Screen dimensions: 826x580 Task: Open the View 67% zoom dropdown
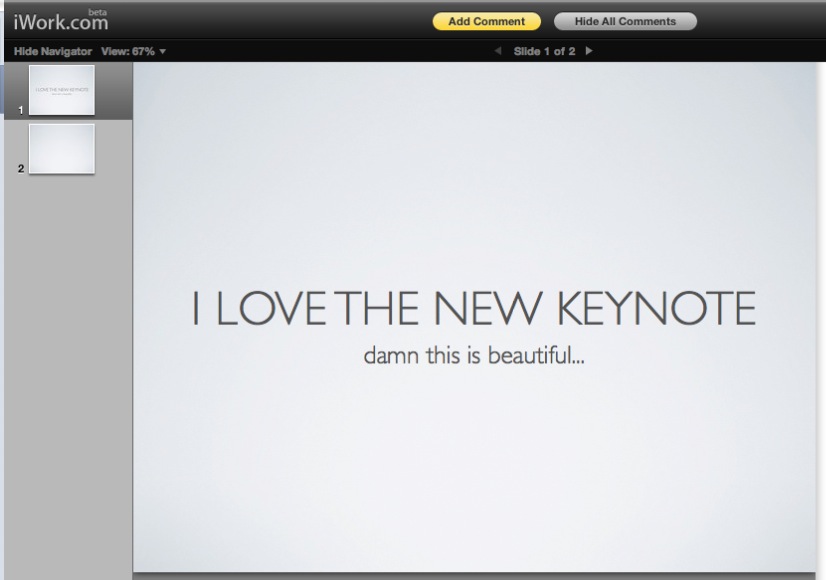pyautogui.click(x=133, y=51)
